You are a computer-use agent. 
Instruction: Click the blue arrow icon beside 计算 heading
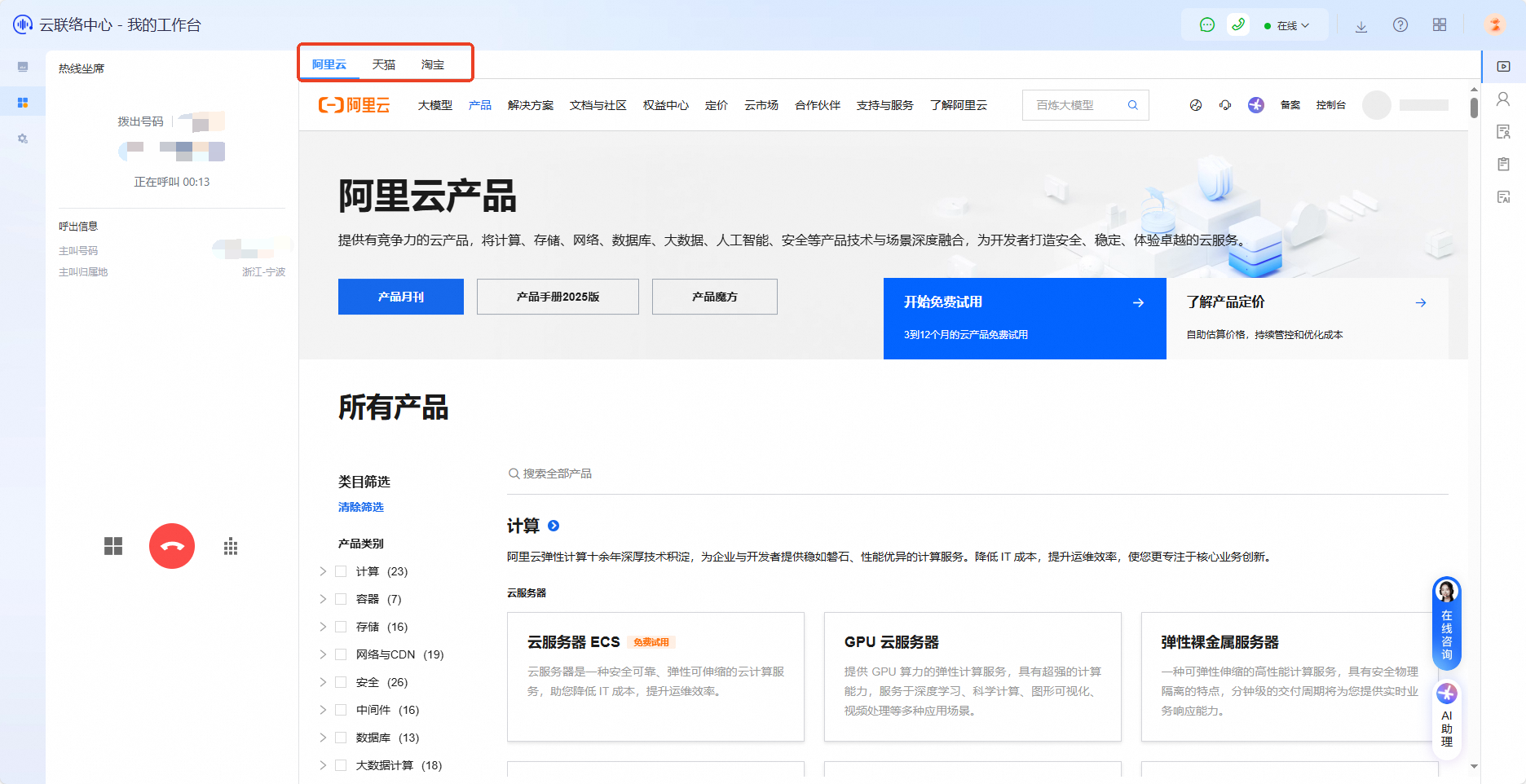point(554,526)
